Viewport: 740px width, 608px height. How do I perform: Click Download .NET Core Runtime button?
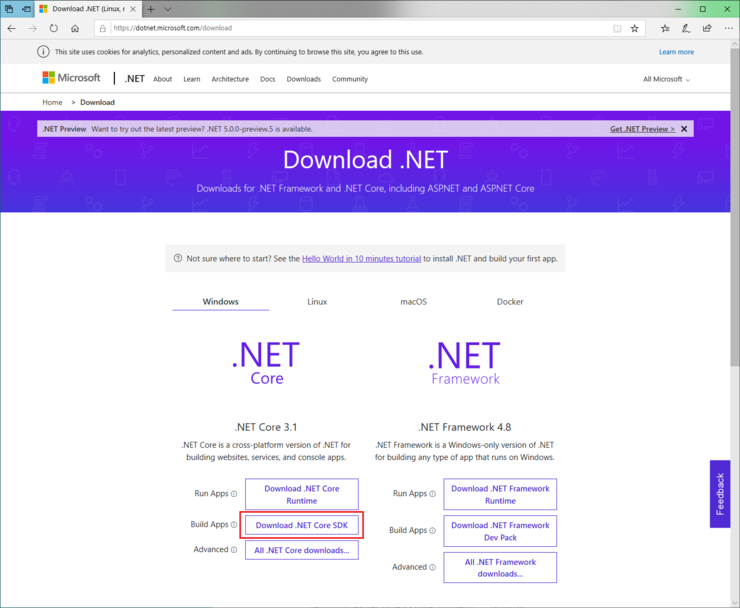coord(302,494)
